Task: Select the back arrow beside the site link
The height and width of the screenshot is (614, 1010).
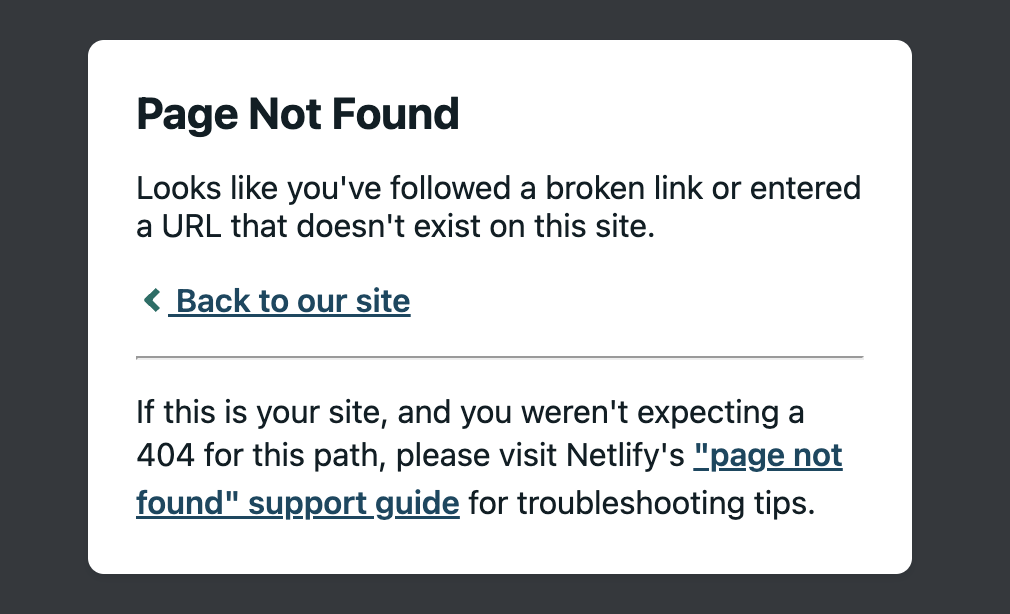Action: pos(151,299)
